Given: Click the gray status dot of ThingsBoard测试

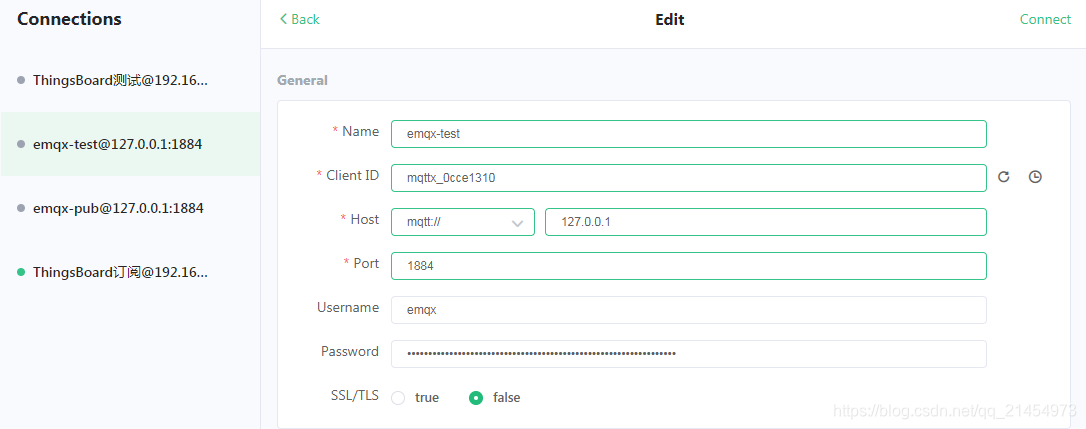Looking at the screenshot, I should point(21,80).
